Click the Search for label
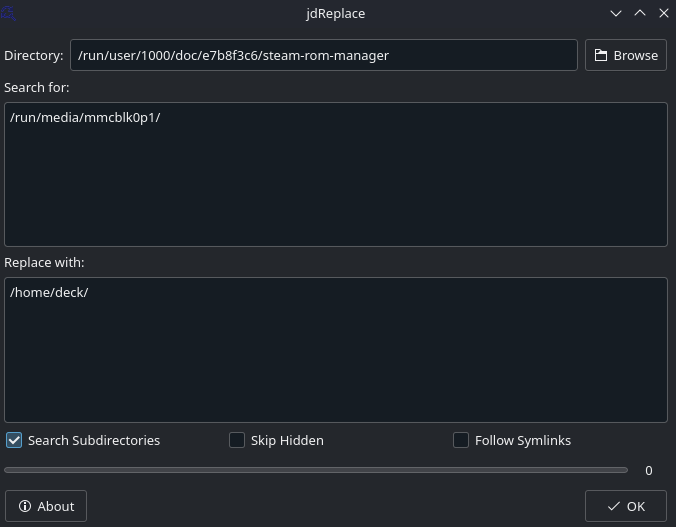This screenshot has width=676, height=527. pyautogui.click(x=37, y=88)
